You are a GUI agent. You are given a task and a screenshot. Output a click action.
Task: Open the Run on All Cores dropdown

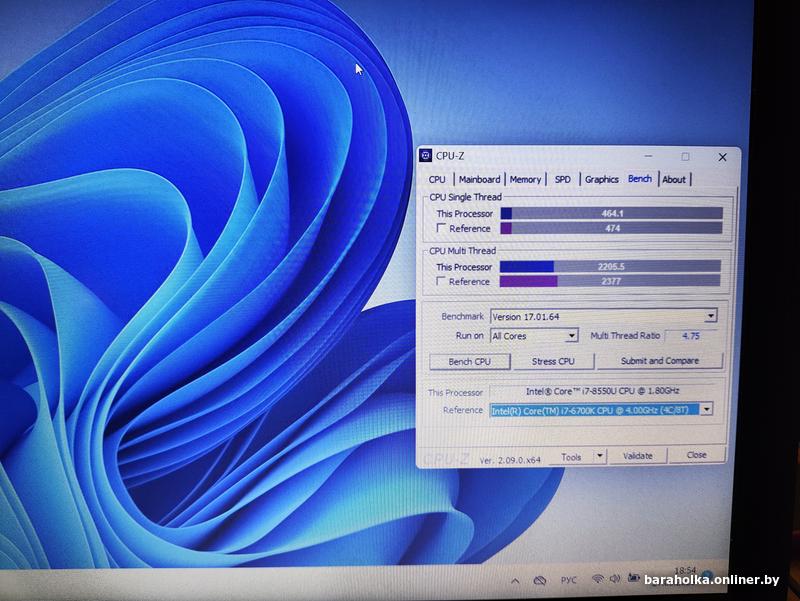(571, 336)
